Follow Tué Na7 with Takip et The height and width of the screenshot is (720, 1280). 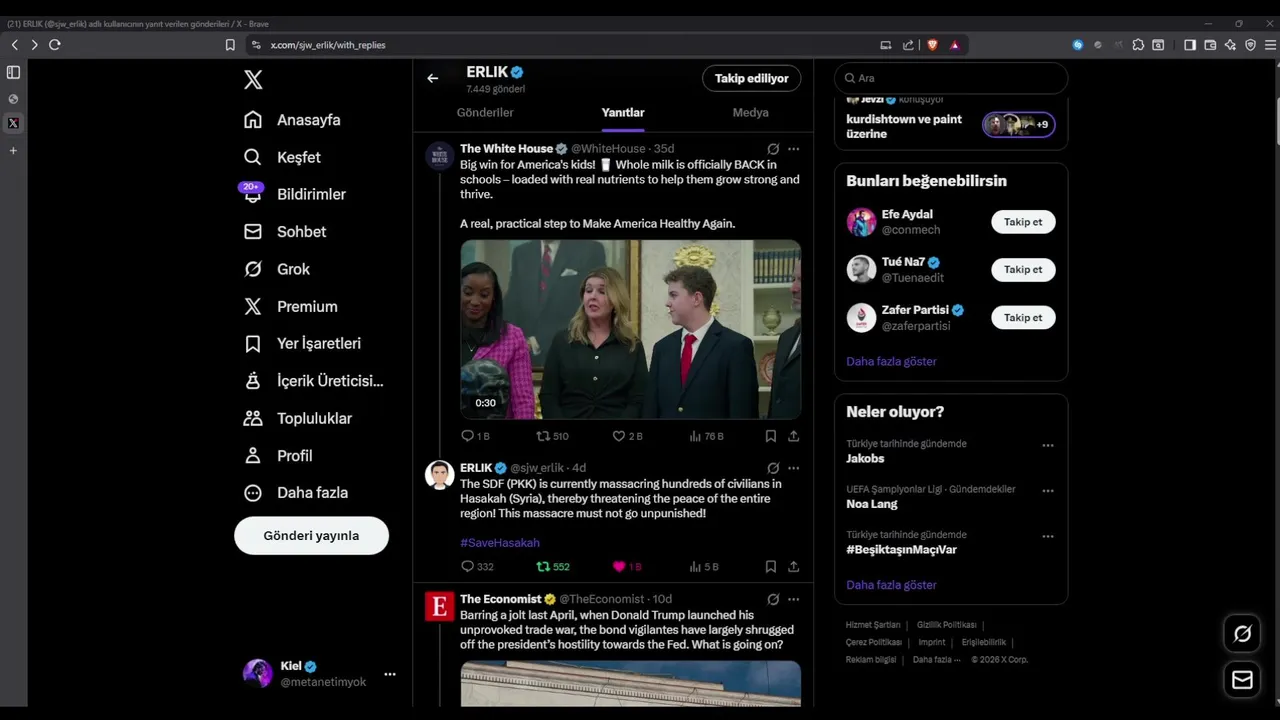1023,269
